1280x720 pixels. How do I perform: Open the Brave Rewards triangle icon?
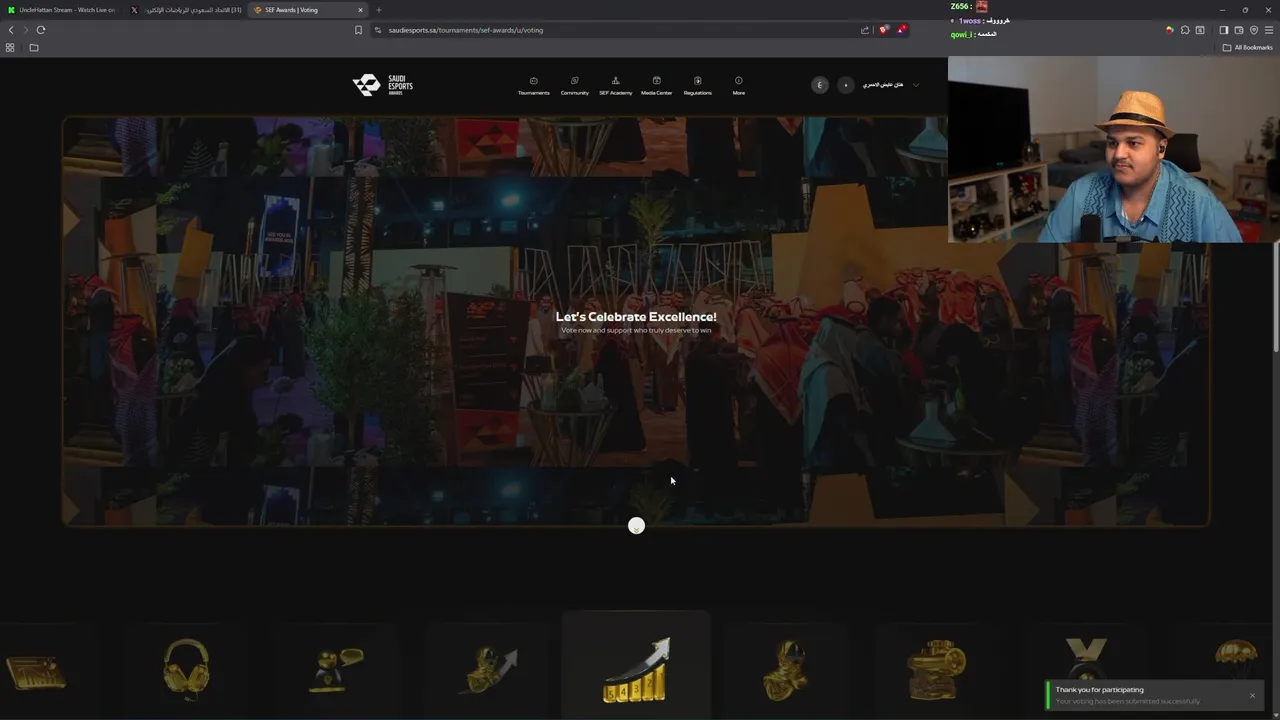[x=901, y=30]
